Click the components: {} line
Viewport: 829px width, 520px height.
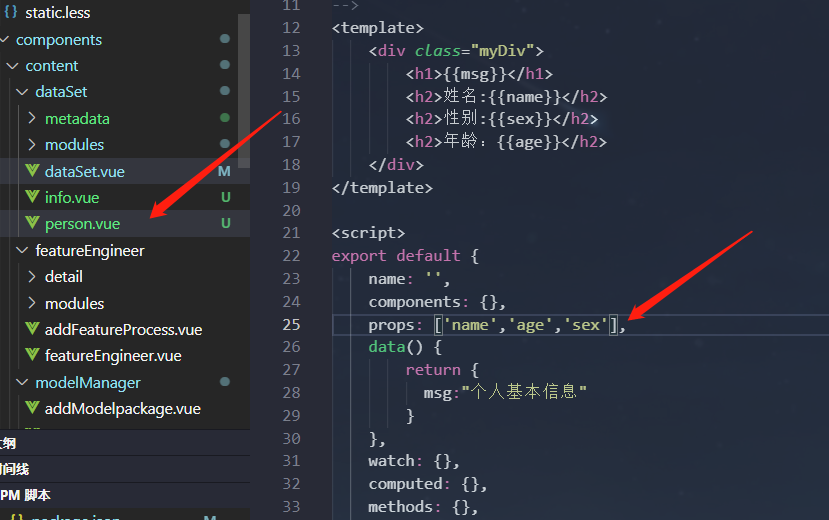[437, 302]
